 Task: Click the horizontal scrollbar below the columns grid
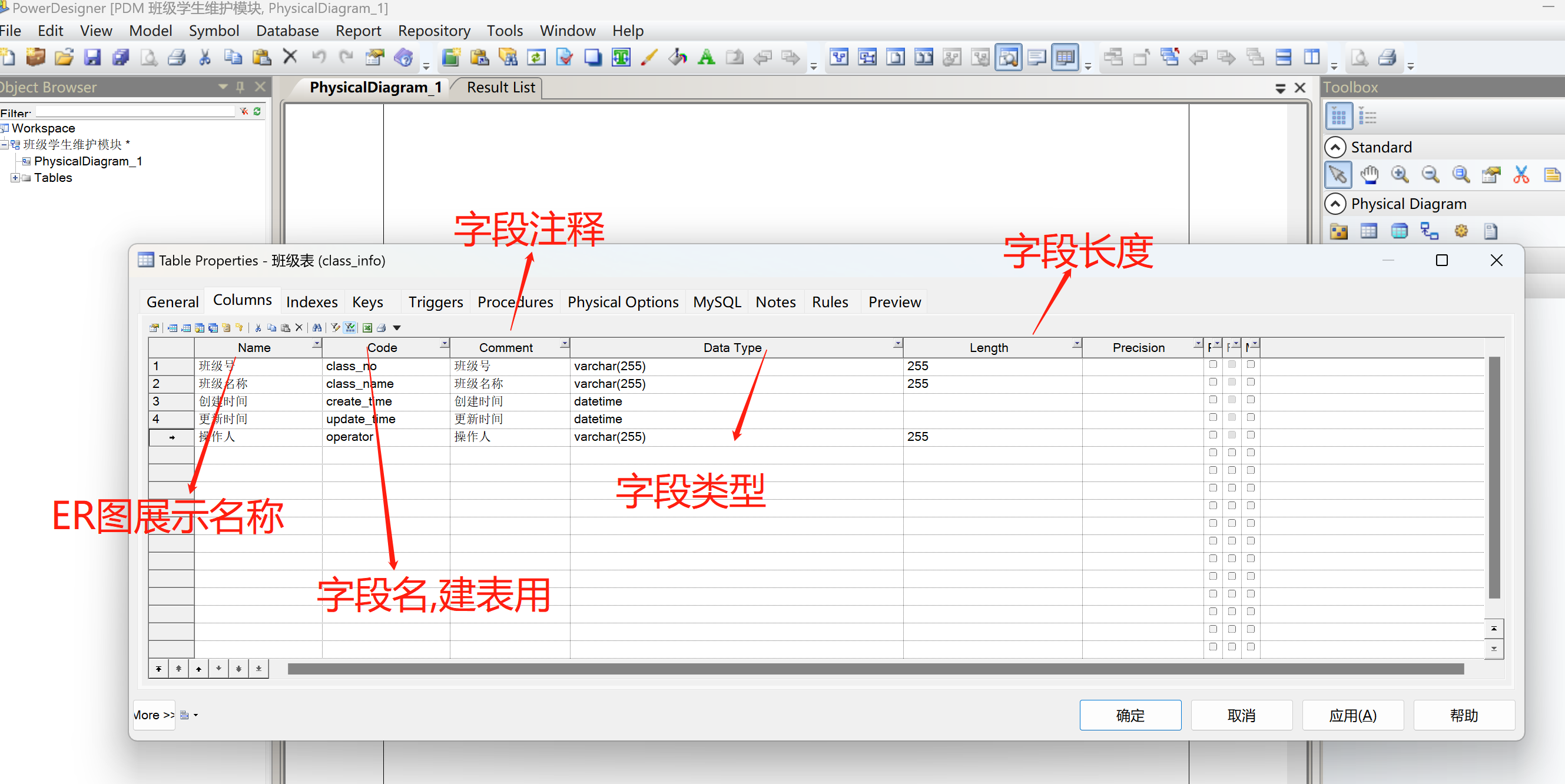[x=875, y=669]
